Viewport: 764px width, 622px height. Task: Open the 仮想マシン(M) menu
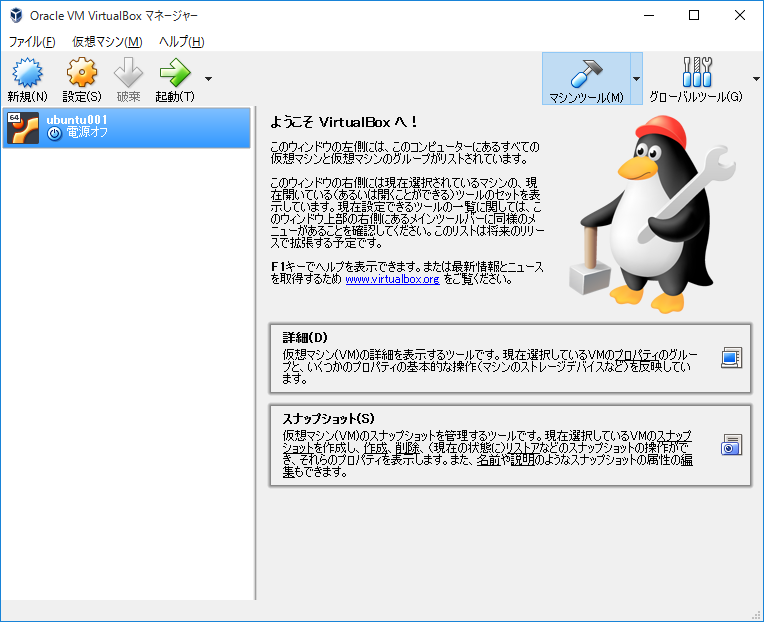[107, 42]
